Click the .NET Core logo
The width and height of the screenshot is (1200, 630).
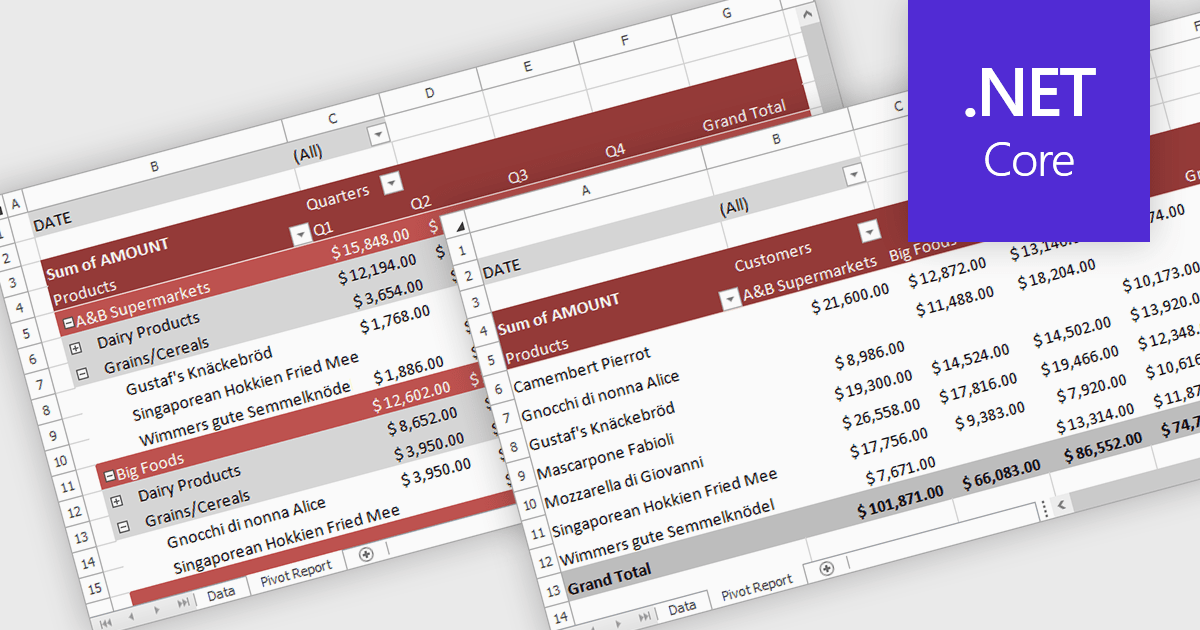coord(1028,118)
